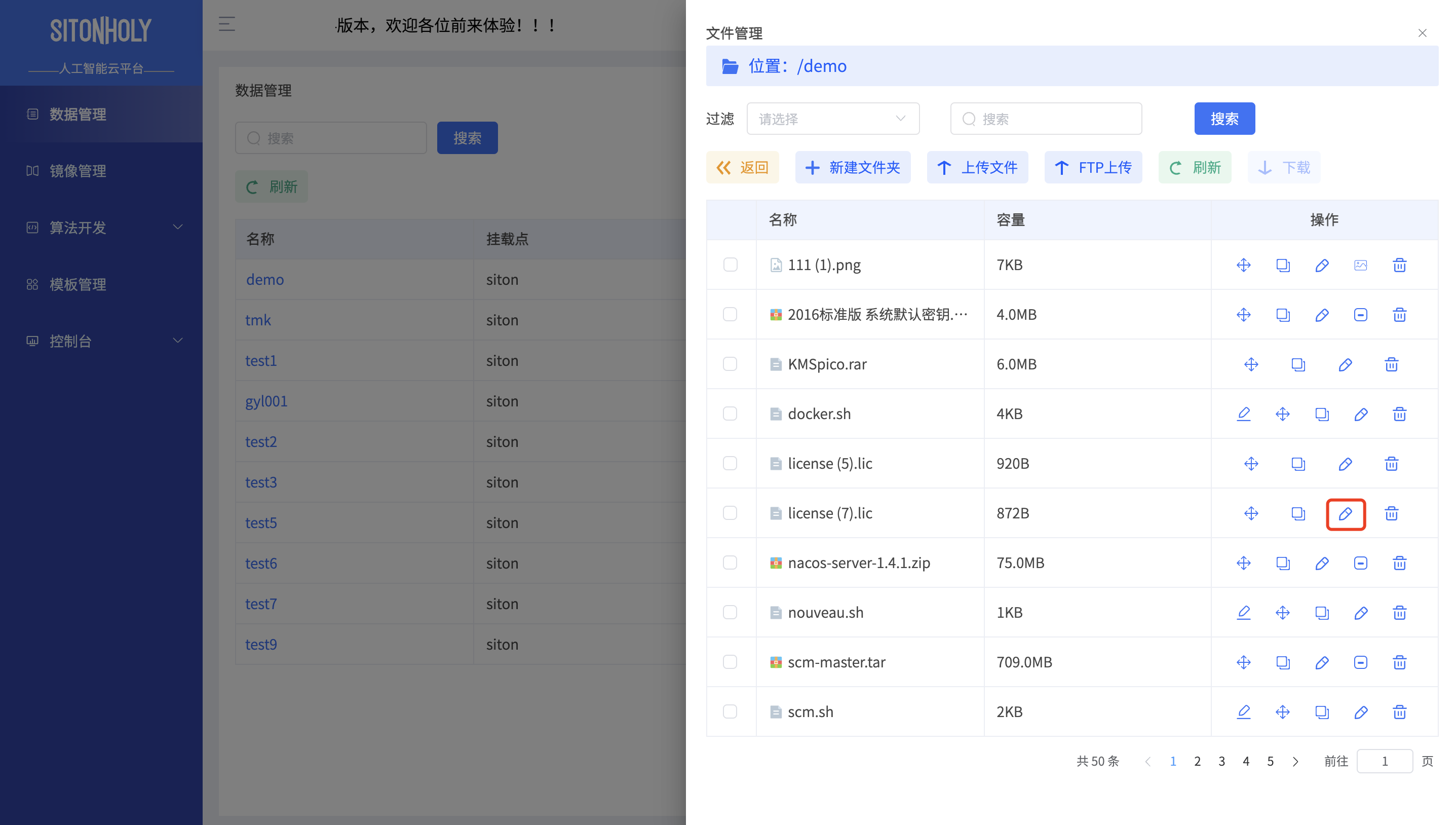
Task: Delete license (5).lic
Action: point(1392,464)
